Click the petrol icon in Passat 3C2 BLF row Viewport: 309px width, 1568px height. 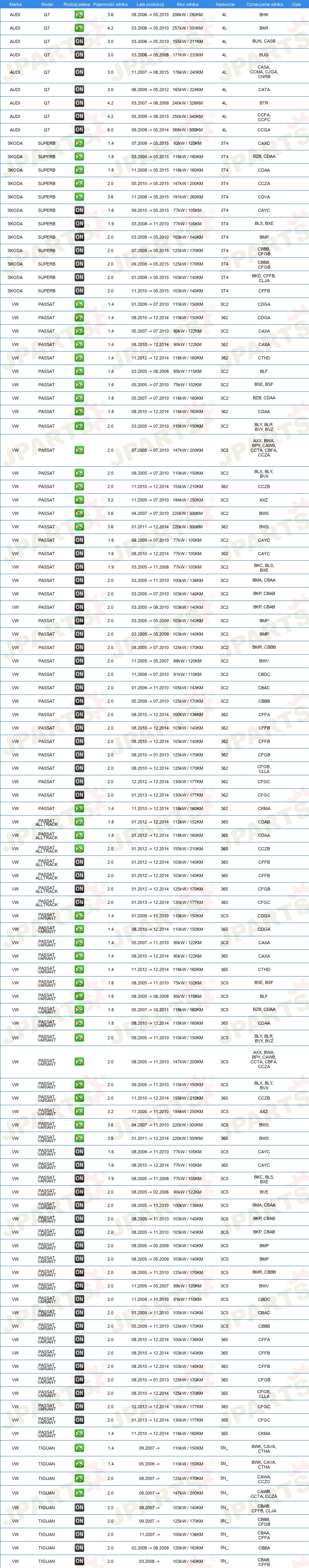click(x=79, y=371)
